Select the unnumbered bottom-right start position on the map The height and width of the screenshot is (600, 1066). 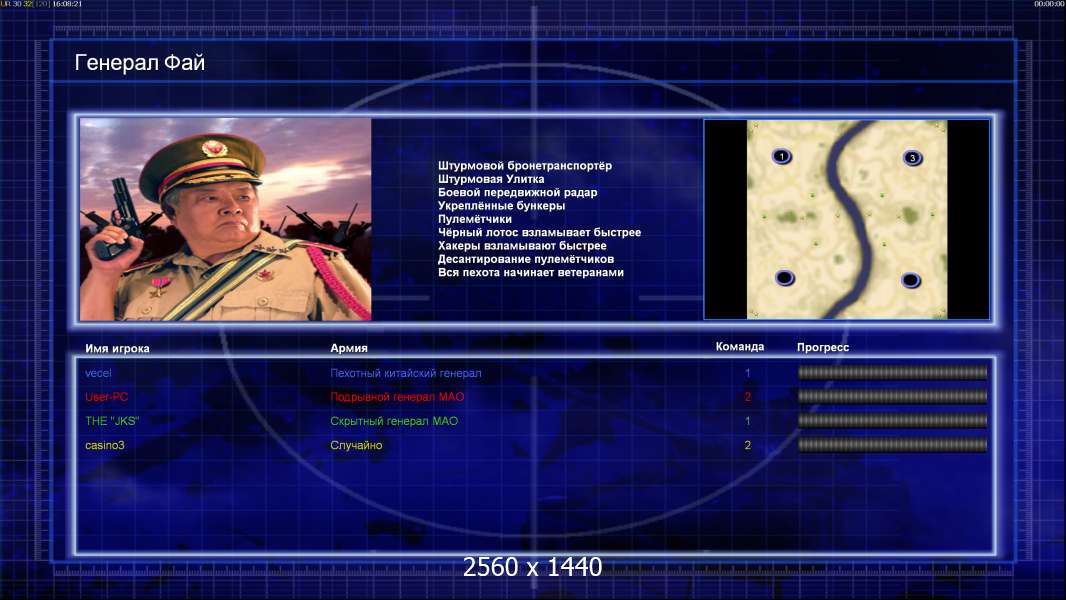(x=910, y=280)
